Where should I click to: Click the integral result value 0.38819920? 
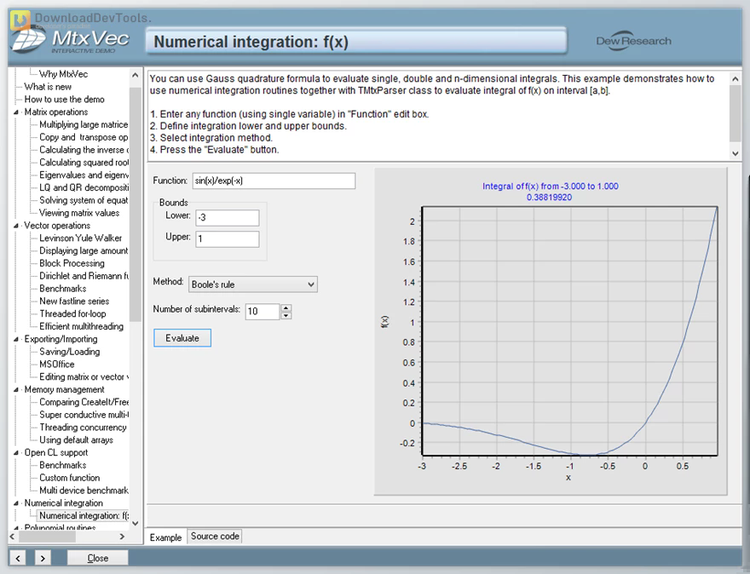[549, 197]
